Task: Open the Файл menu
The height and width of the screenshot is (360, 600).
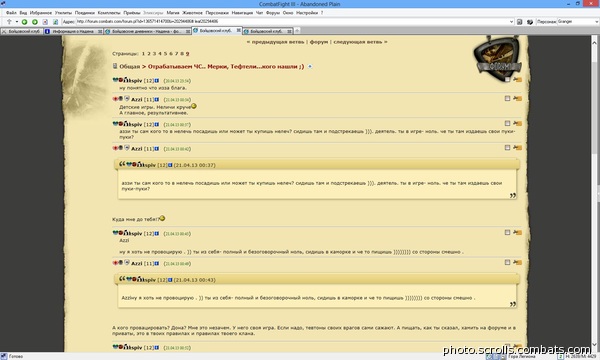Action: pyautogui.click(x=11, y=13)
